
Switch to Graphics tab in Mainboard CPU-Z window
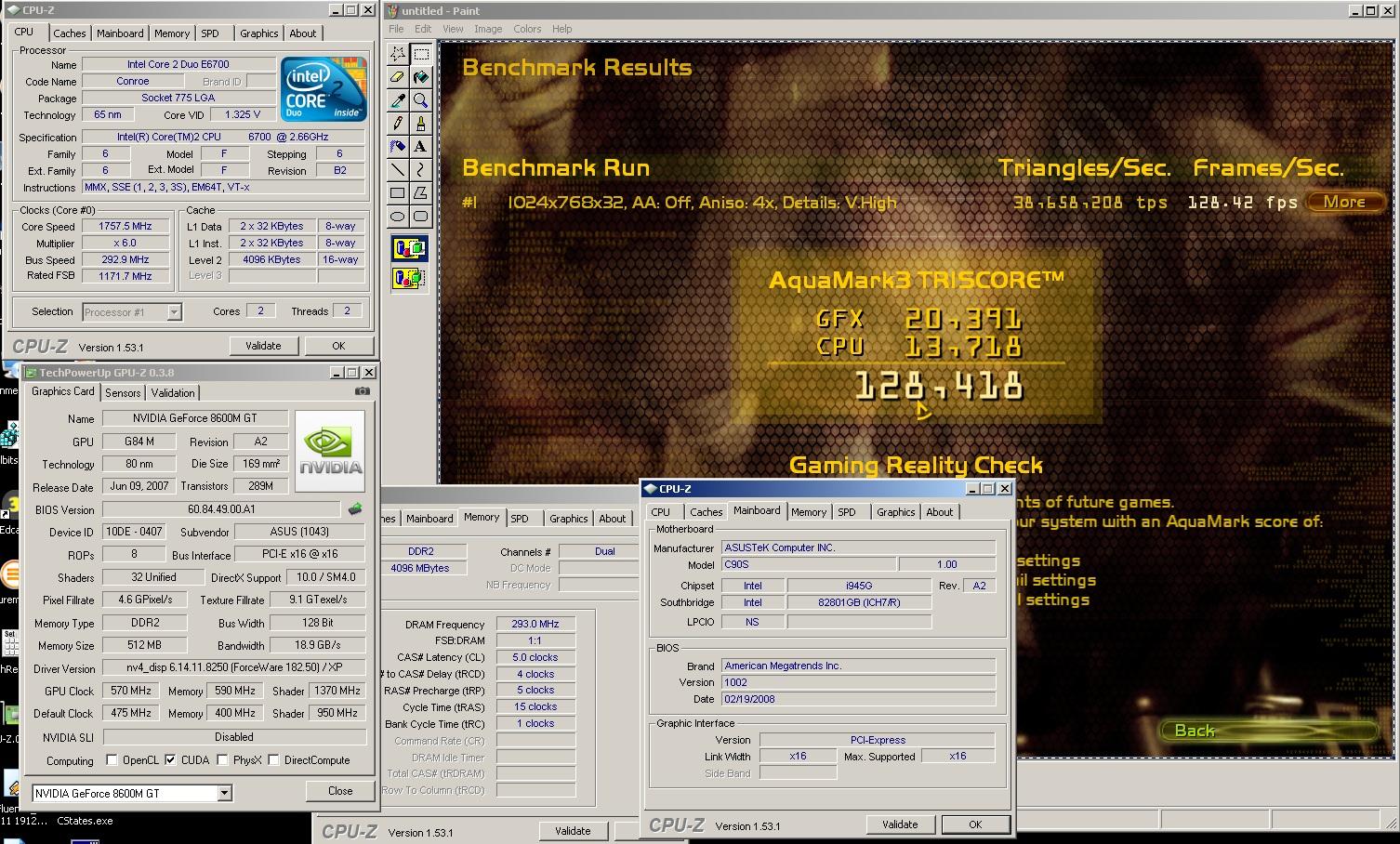[x=895, y=512]
